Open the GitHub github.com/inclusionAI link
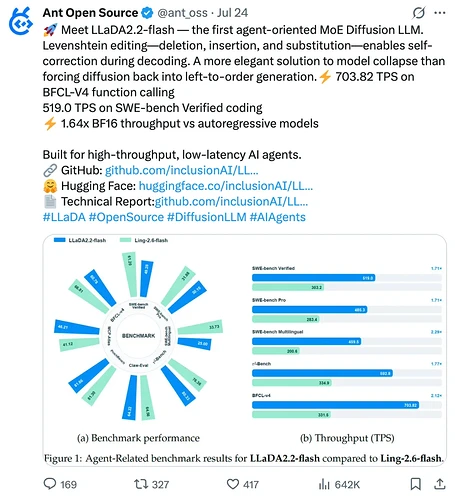The image size is (455, 500). [182, 170]
